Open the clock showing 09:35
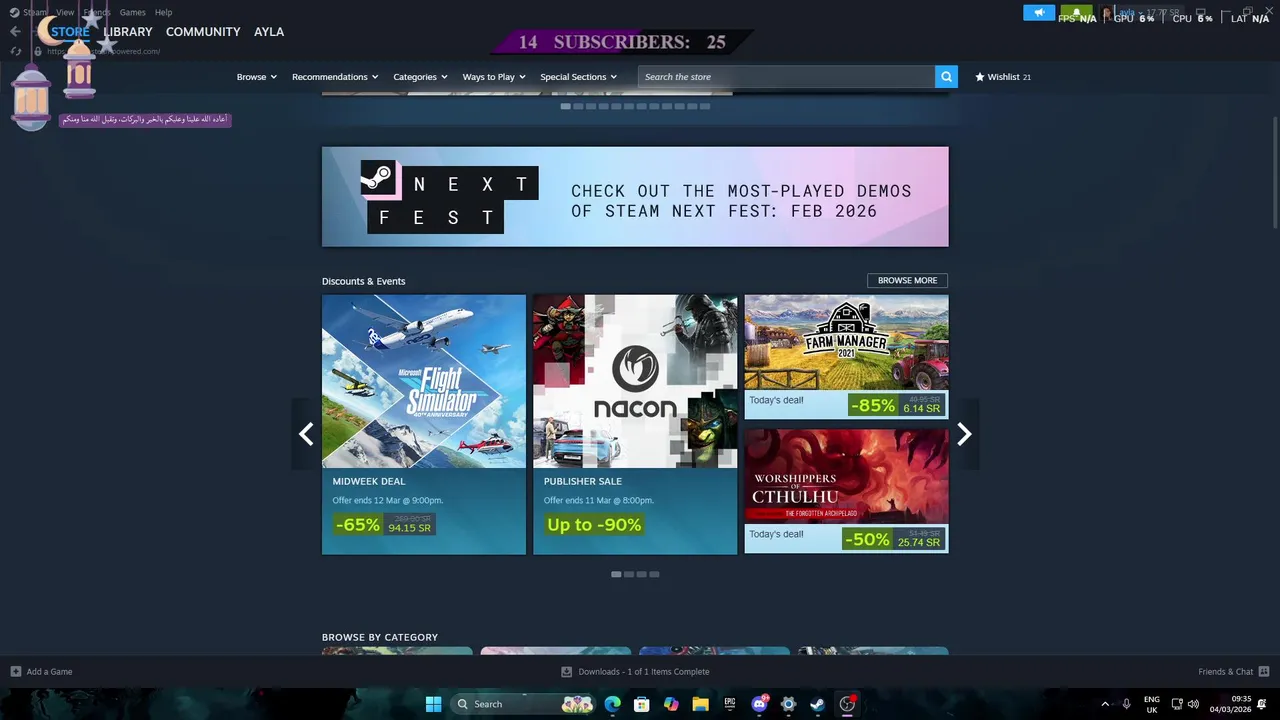1280x720 pixels. click(x=1230, y=704)
